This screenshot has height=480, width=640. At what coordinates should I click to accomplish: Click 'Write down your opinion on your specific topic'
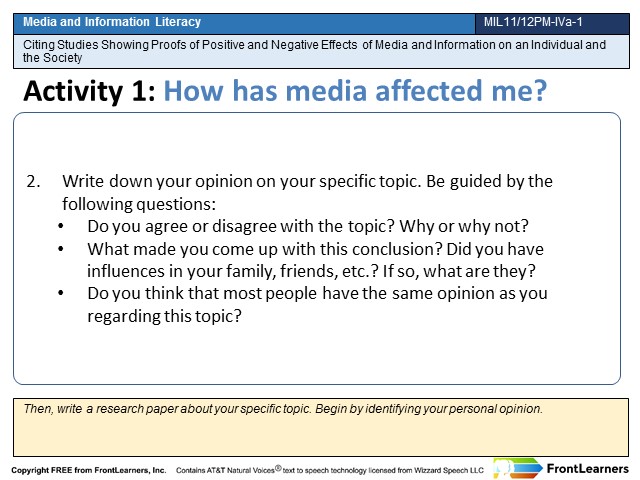coord(242,181)
